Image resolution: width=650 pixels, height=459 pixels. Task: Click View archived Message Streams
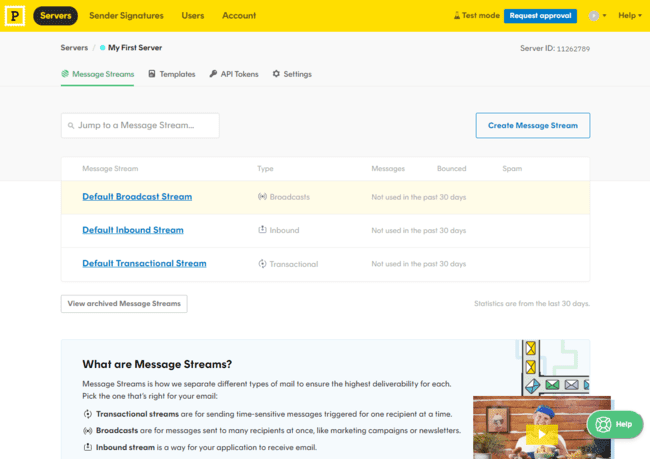pyautogui.click(x=124, y=303)
